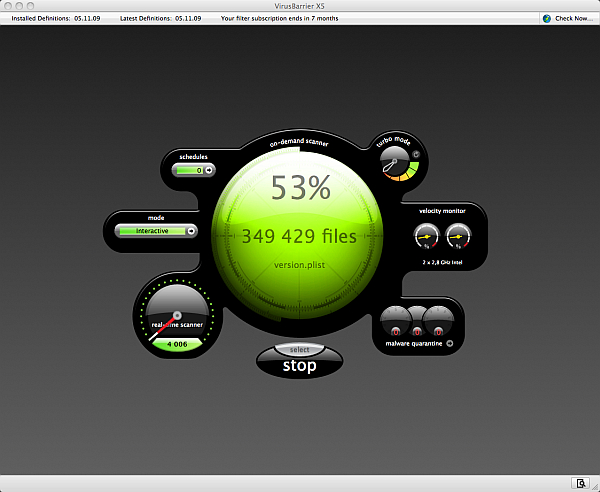Click the 53% on-demand scanner orb
The height and width of the screenshot is (492, 600).
[297, 233]
